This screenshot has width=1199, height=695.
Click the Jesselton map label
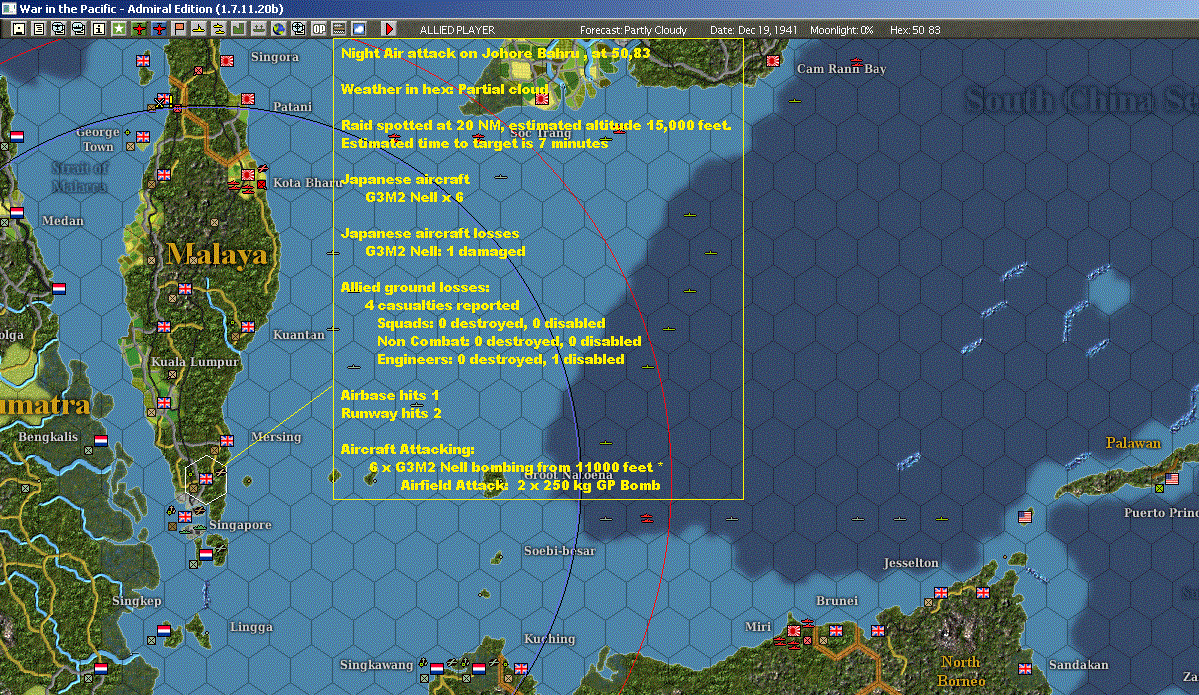tap(911, 563)
